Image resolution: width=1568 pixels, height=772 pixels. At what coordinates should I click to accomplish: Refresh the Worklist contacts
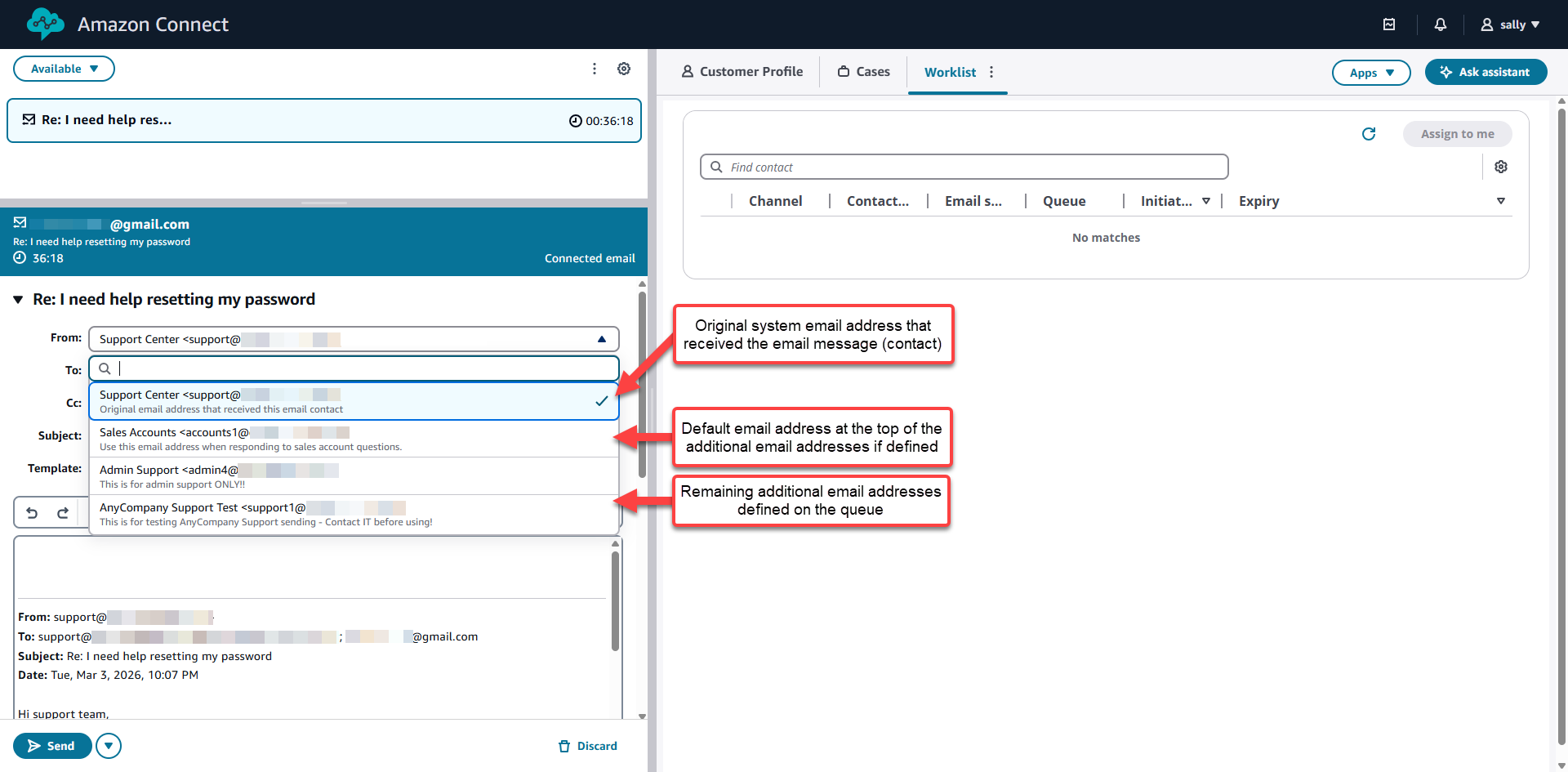1369,134
